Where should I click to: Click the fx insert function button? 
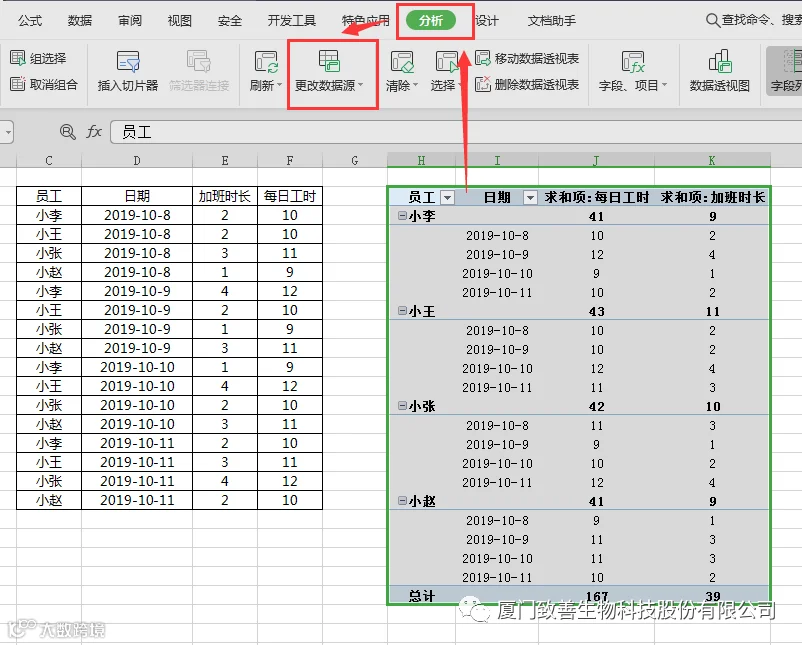click(94, 132)
